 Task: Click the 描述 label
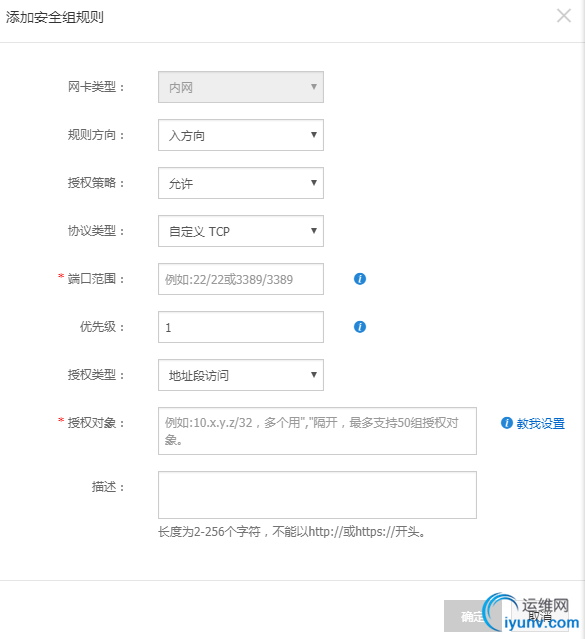click(108, 487)
